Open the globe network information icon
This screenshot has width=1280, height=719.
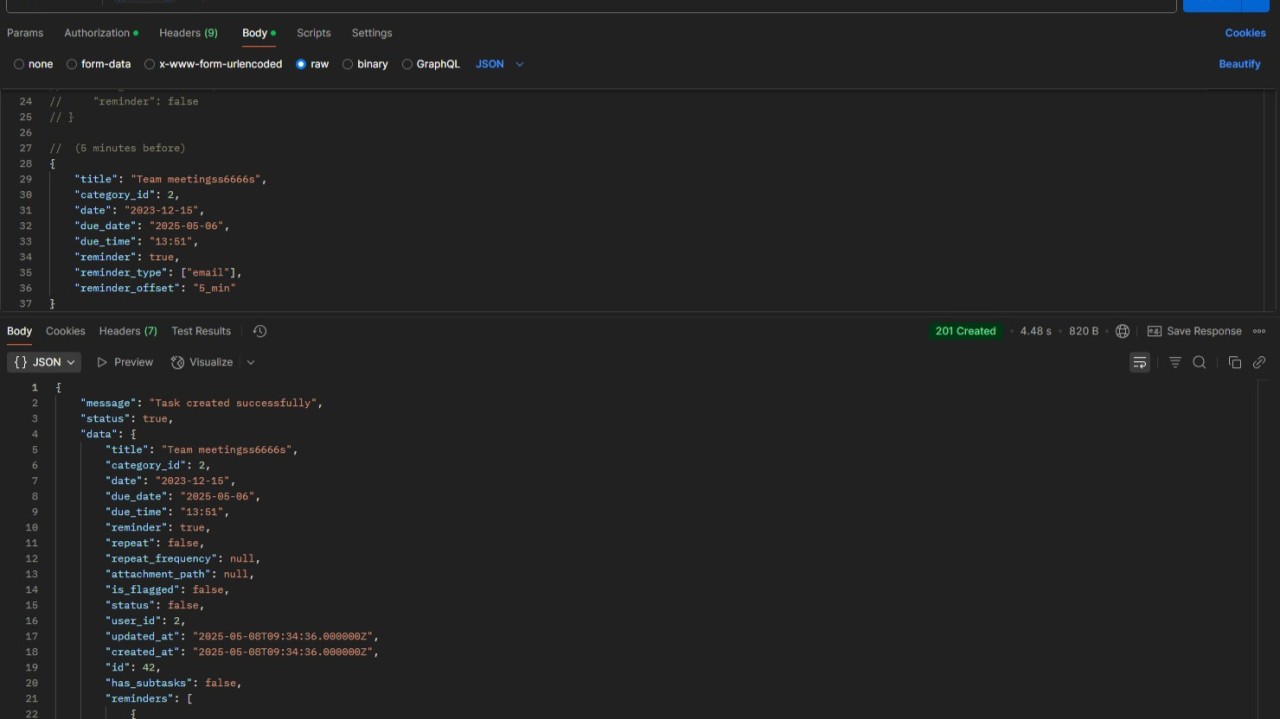coord(1122,330)
